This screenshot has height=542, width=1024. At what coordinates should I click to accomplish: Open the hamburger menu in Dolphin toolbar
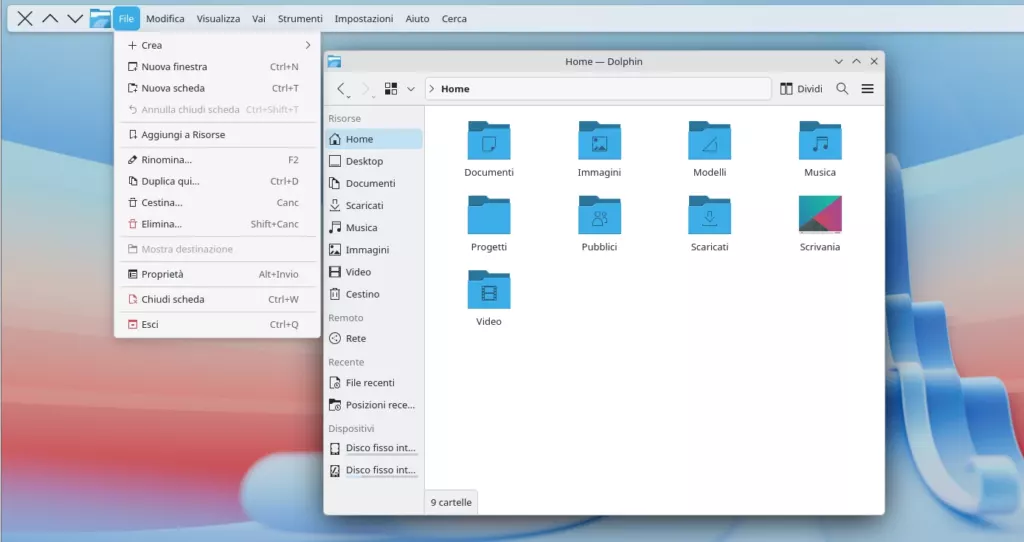(x=867, y=89)
